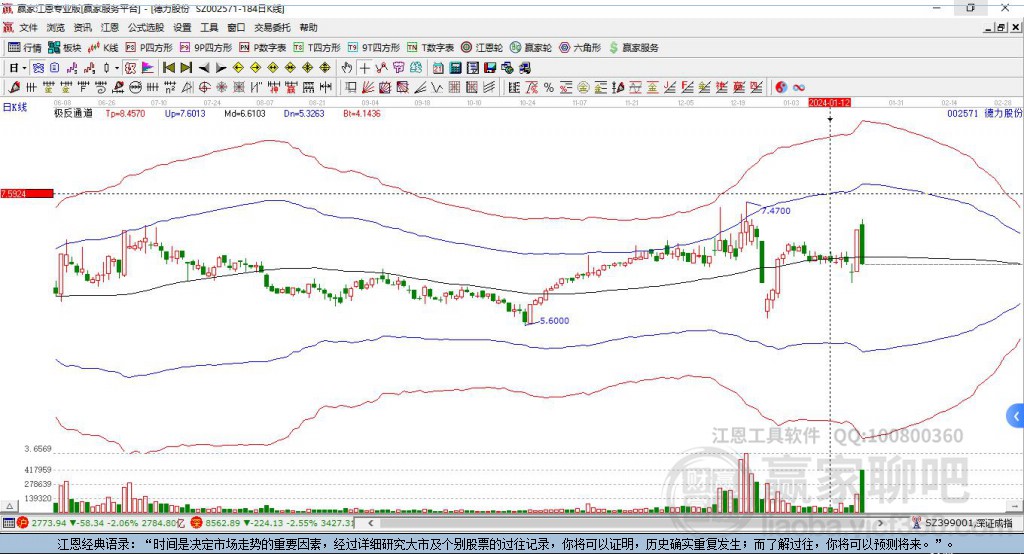The height and width of the screenshot is (554, 1024).
Task: Open the calendar icon showing 21
Action: point(438,68)
